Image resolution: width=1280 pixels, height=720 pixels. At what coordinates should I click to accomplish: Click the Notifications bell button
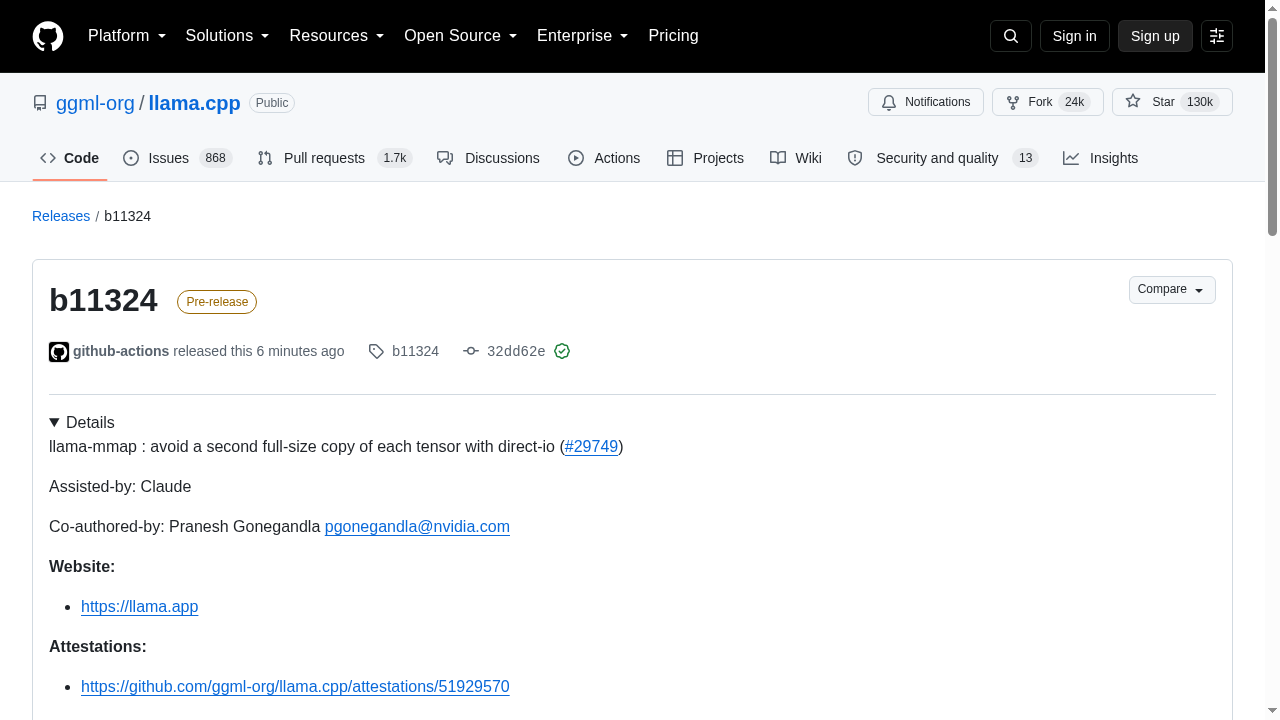926,102
